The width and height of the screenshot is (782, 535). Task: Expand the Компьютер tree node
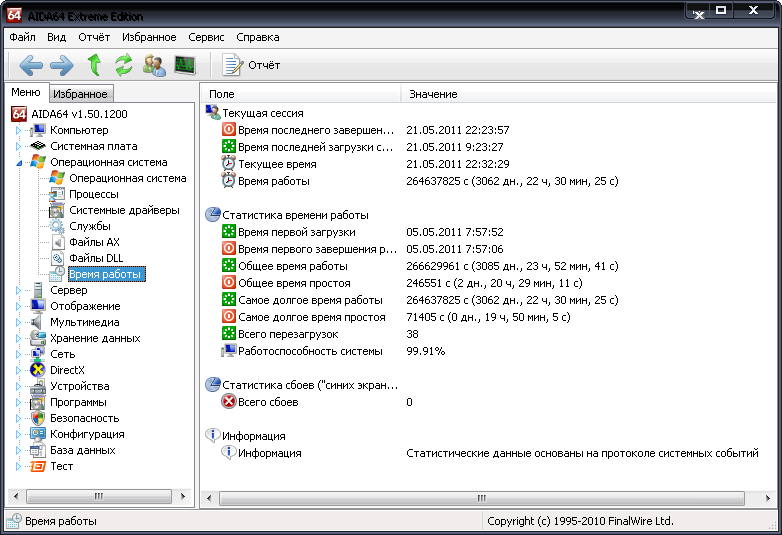[18, 131]
